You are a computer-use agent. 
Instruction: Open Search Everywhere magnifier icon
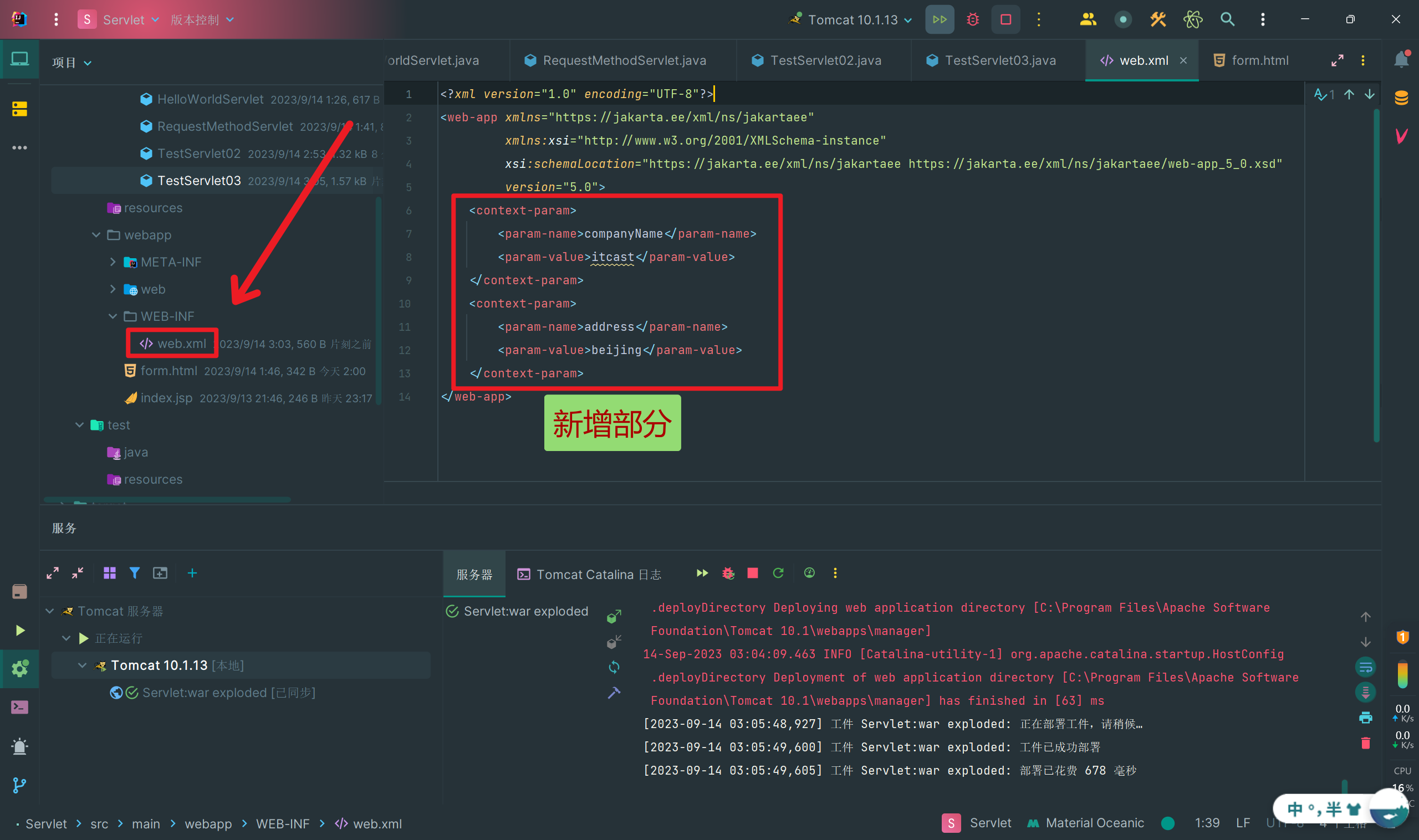click(x=1227, y=20)
